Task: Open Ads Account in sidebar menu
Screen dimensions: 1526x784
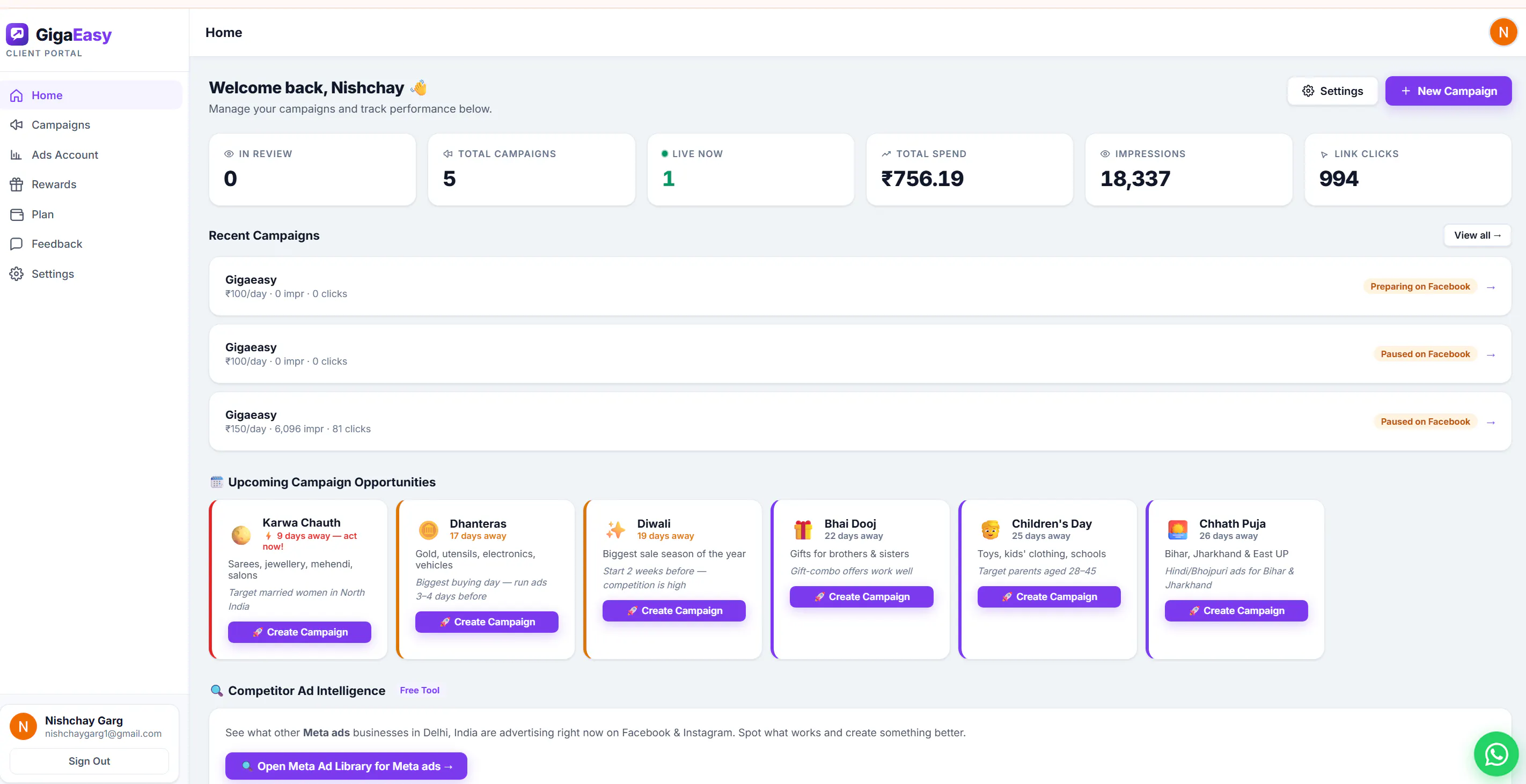Action: 91,154
